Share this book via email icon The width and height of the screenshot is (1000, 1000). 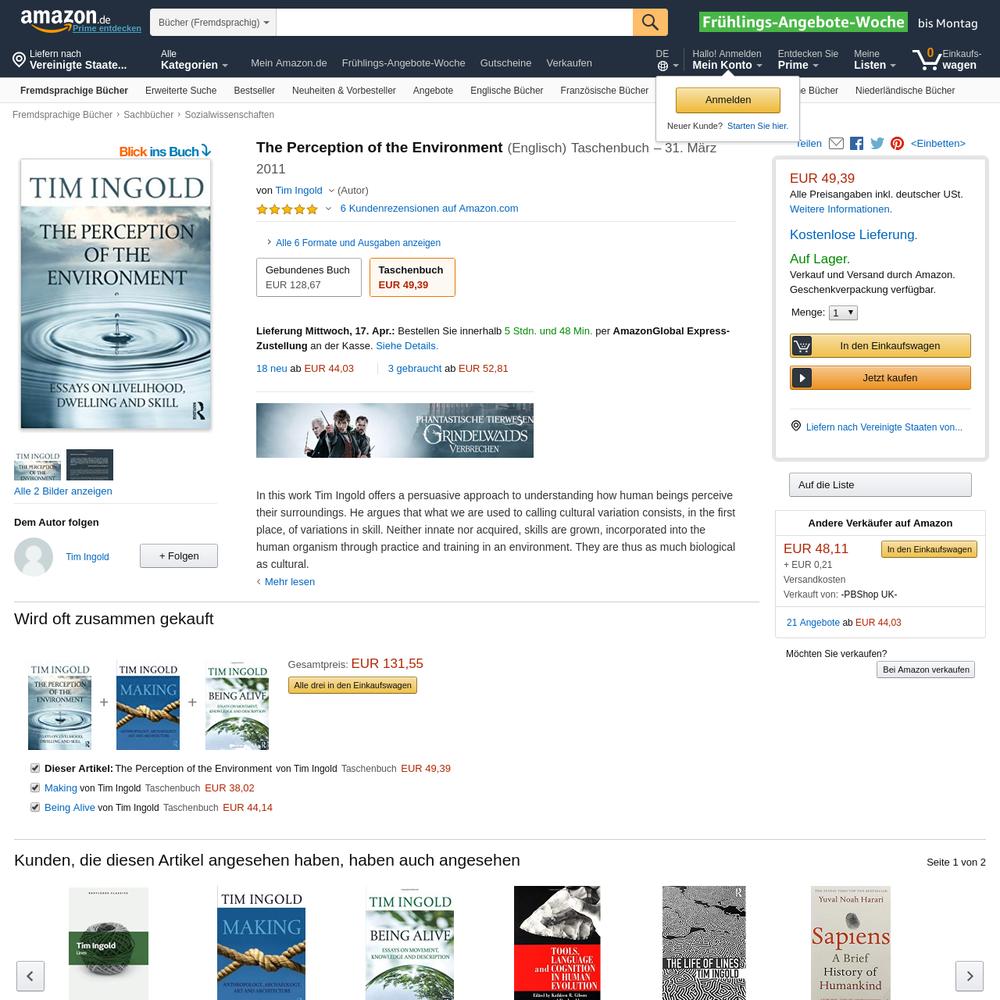click(x=836, y=143)
